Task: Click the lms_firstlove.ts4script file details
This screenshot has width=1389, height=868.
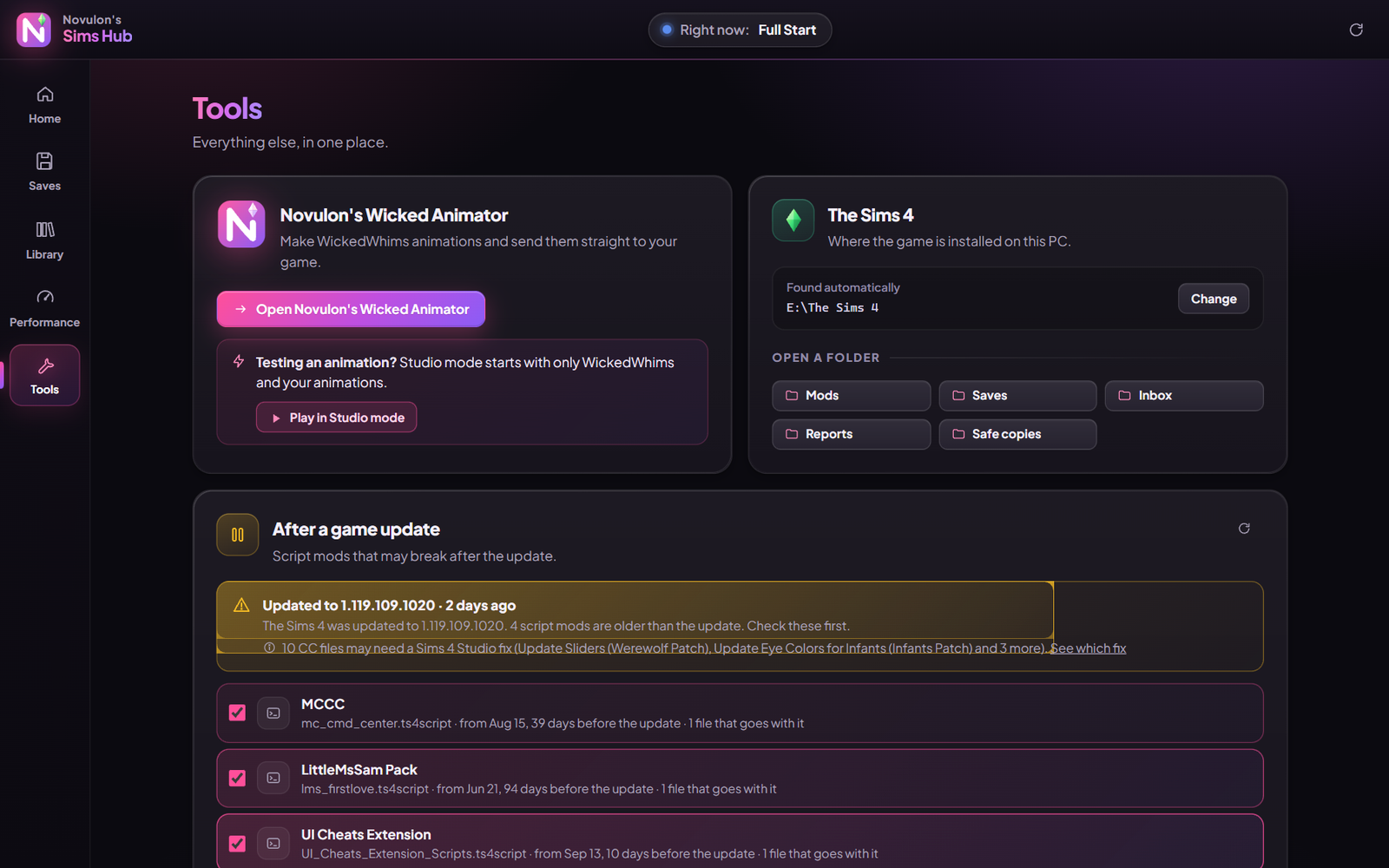Action: click(538, 789)
